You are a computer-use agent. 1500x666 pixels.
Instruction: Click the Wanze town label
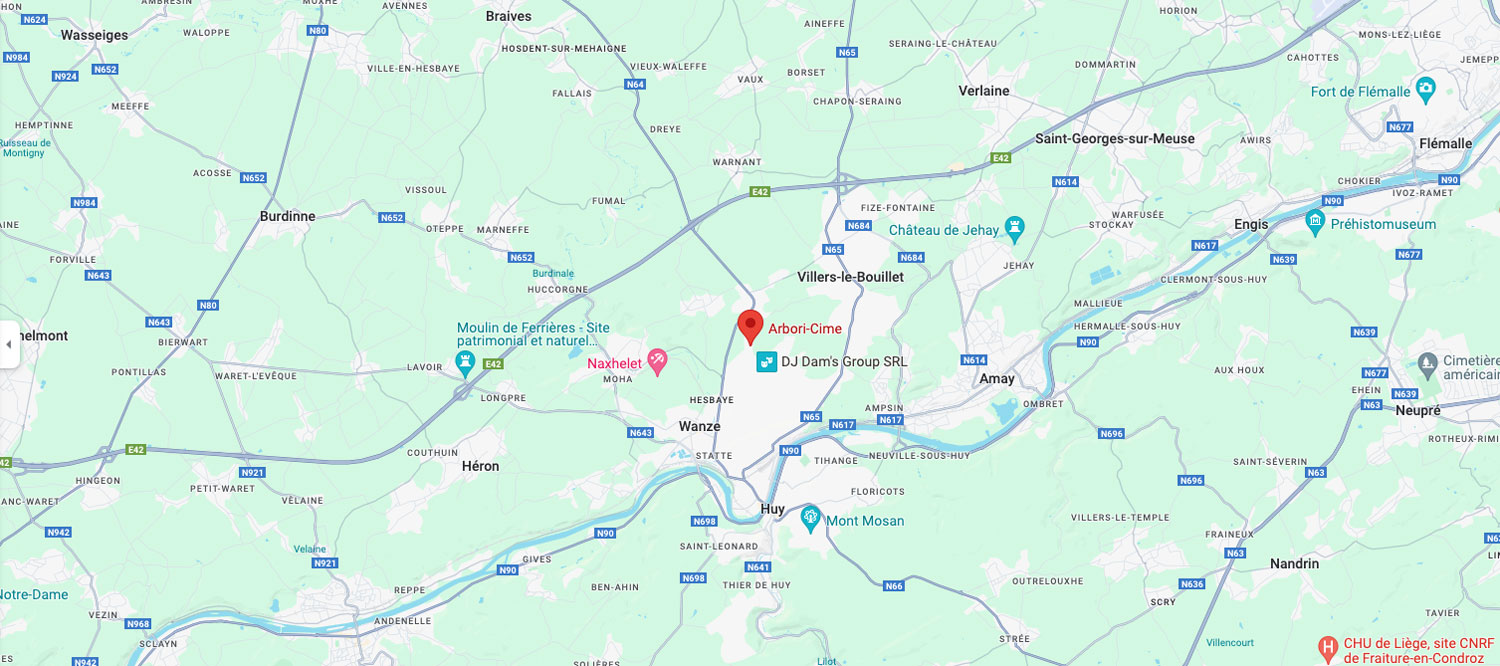(699, 426)
